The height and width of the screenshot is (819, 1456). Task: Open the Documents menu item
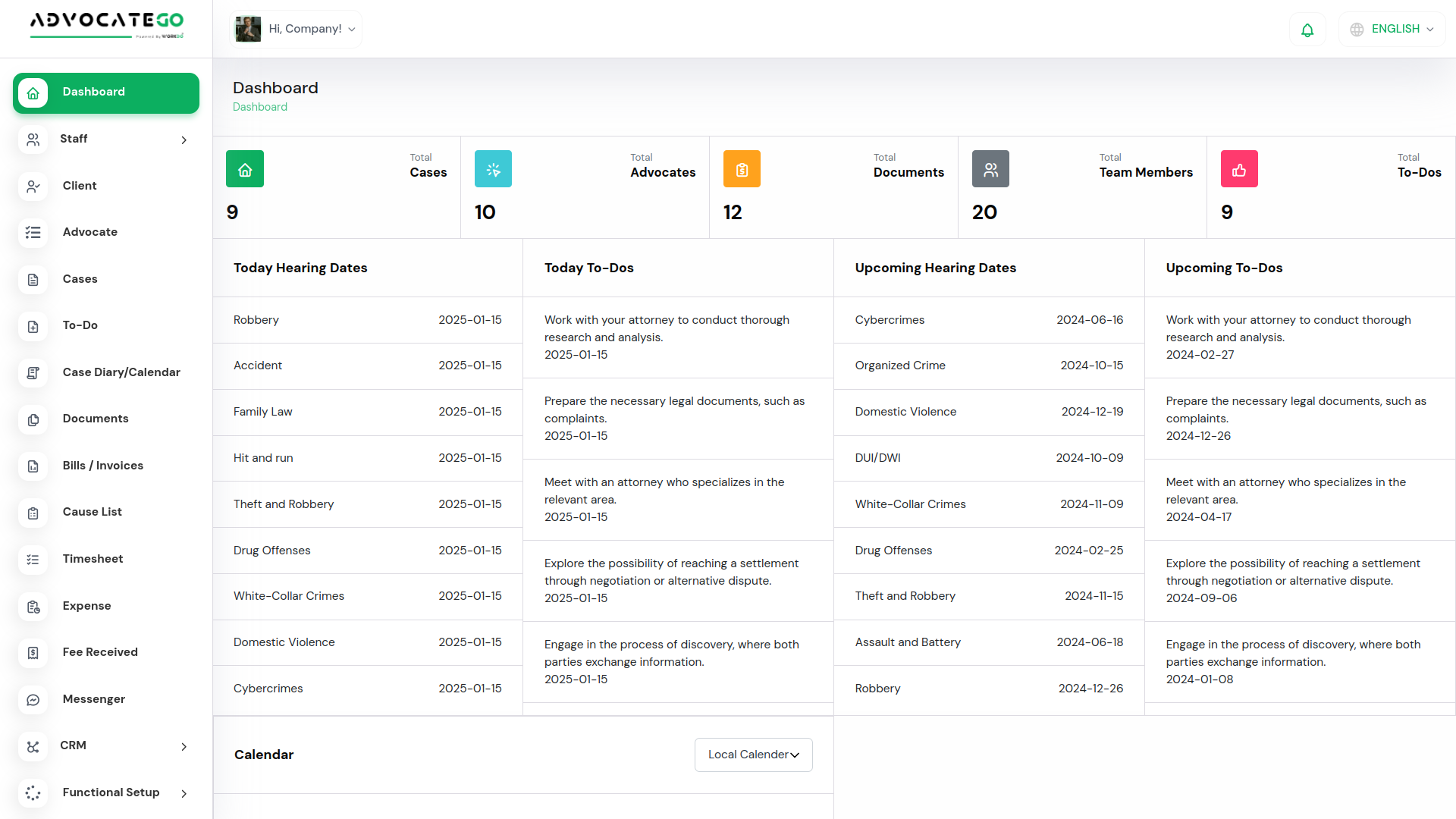pos(96,419)
